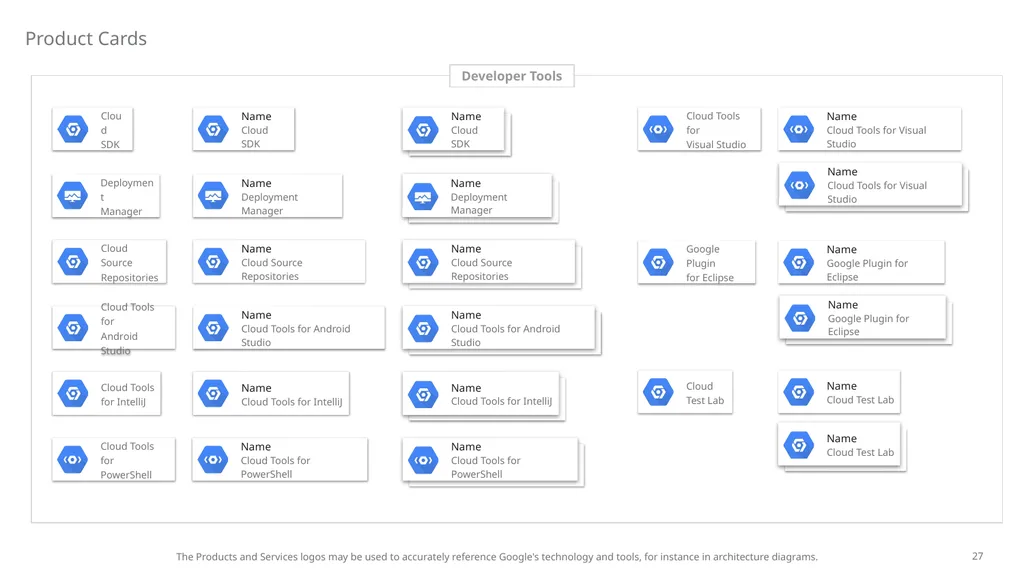The width and height of the screenshot is (1024, 576).
Task: Click the icon on the stacked Cloud Tools for Visual Studio card
Action: tap(799, 185)
